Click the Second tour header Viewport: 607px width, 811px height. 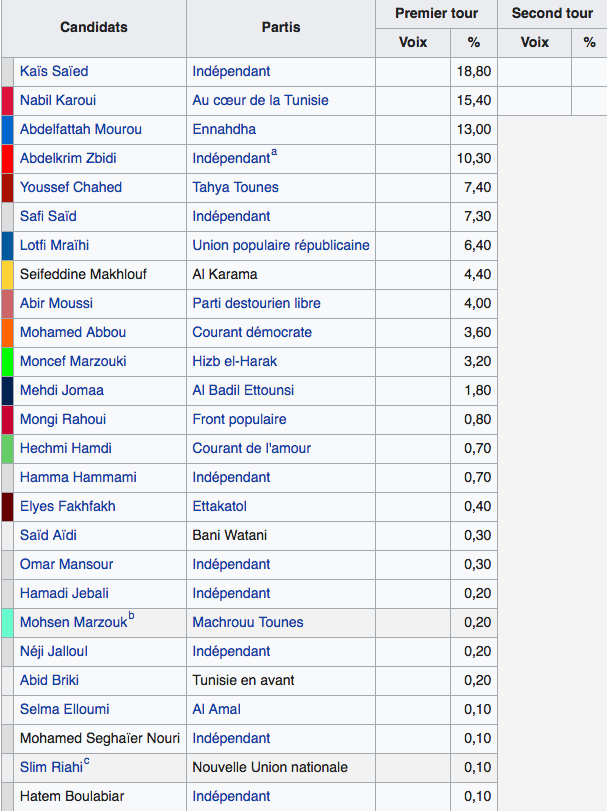tap(552, 13)
